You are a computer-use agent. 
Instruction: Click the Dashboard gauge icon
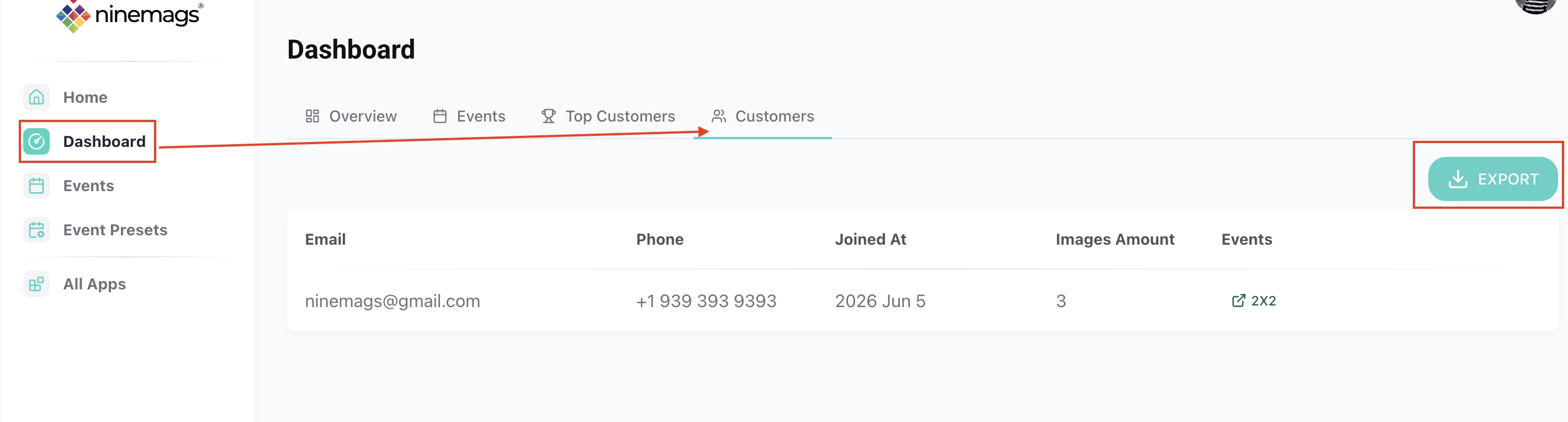tap(36, 142)
